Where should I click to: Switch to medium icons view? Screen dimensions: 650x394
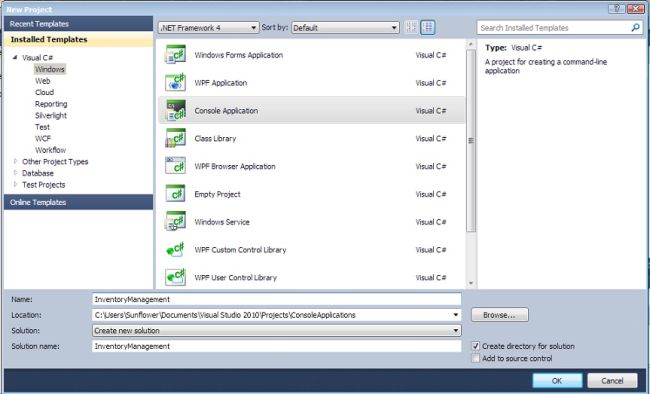point(428,28)
